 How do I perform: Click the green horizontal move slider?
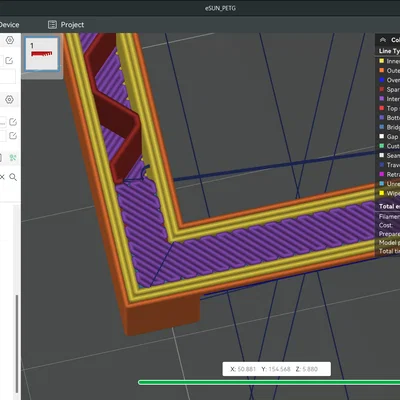pos(269,382)
